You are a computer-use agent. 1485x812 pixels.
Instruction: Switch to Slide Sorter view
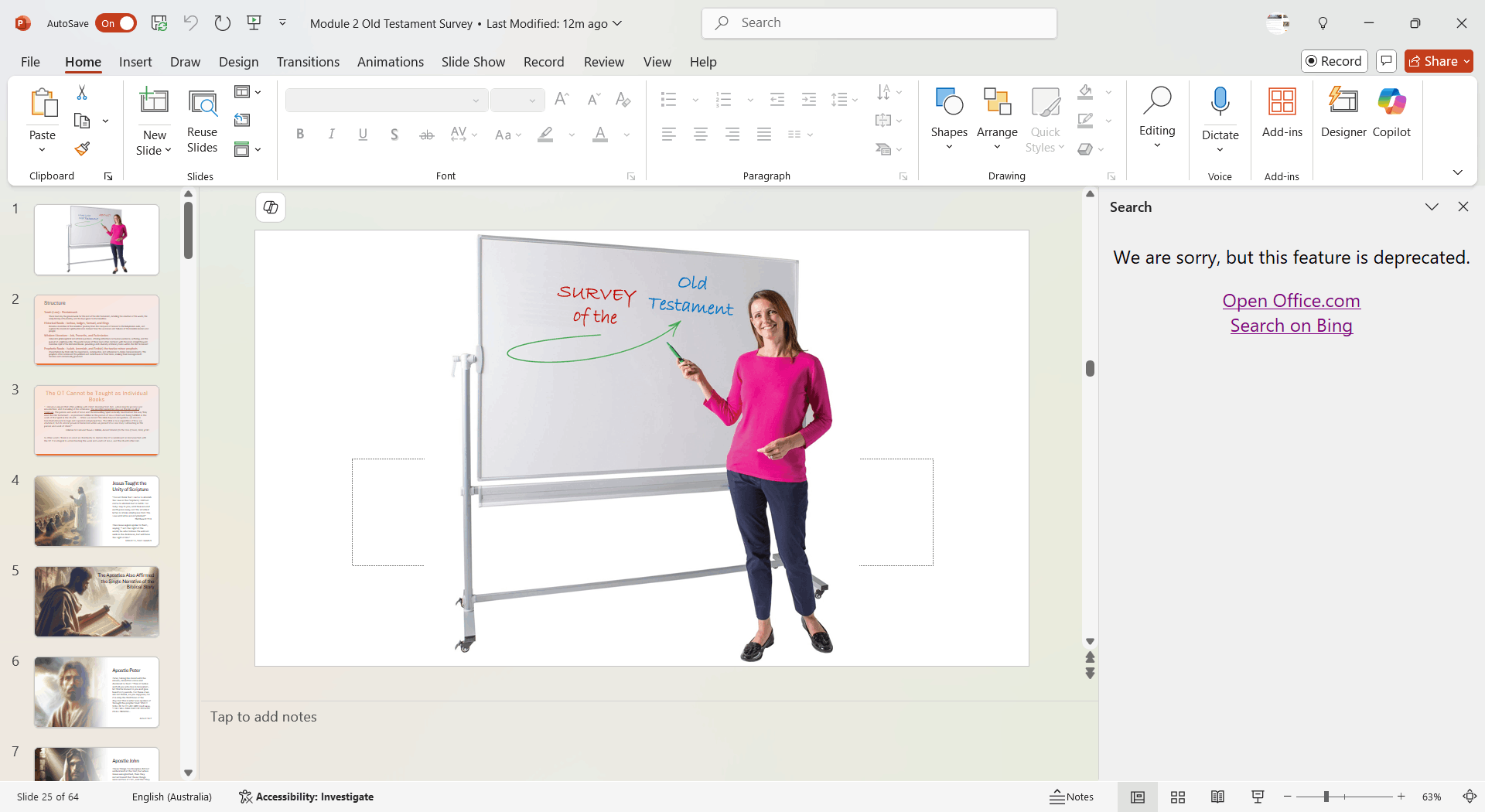pos(1178,797)
